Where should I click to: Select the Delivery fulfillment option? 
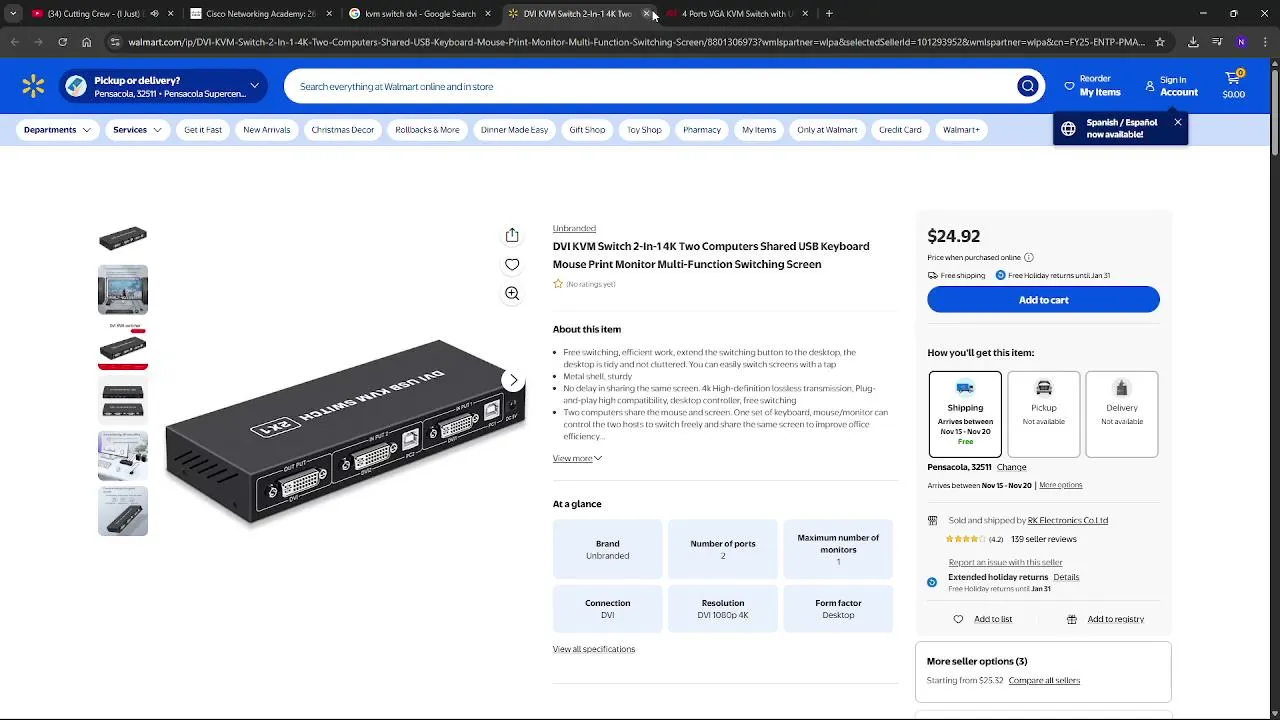coord(1122,414)
